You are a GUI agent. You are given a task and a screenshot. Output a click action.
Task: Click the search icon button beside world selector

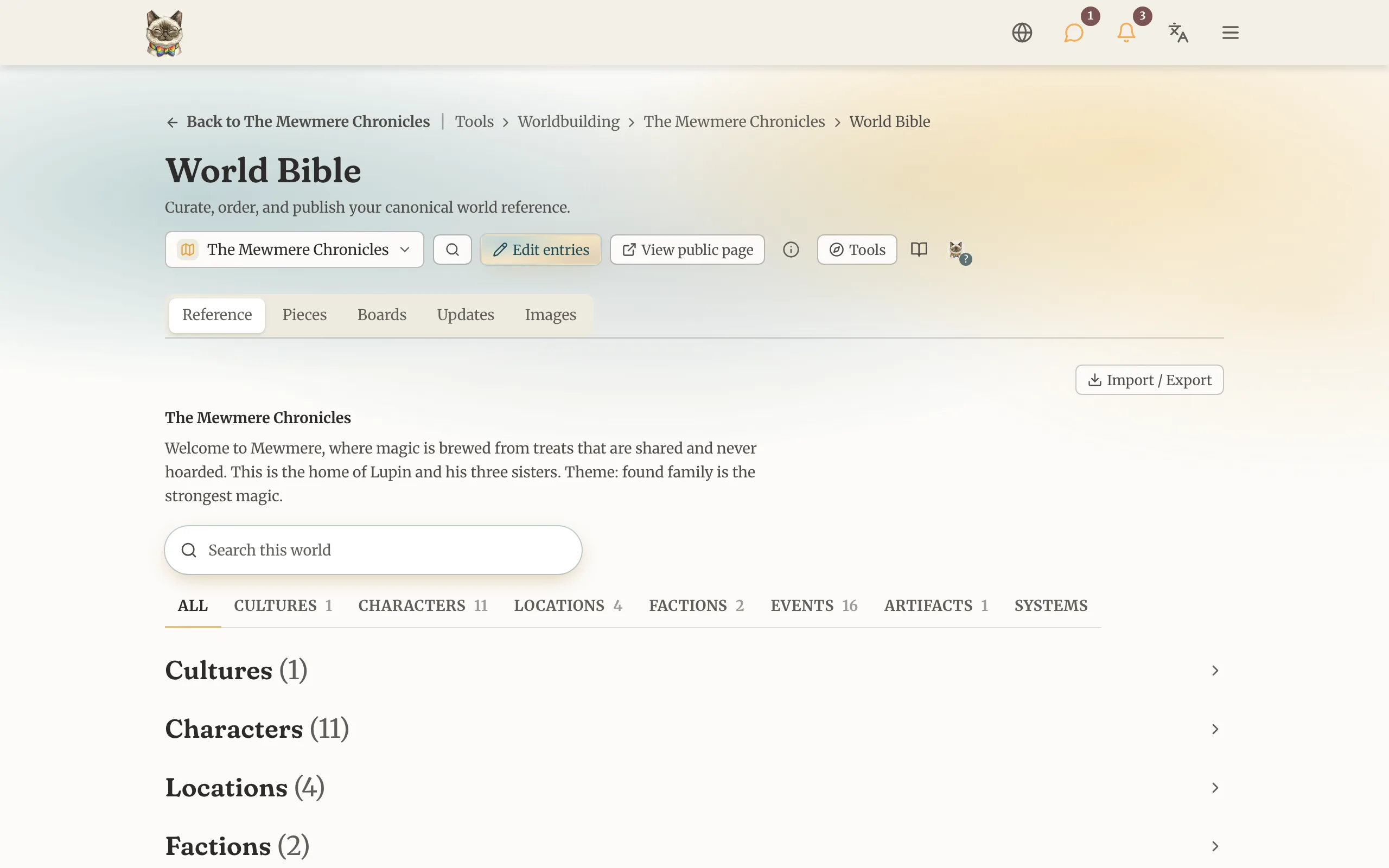[453, 250]
